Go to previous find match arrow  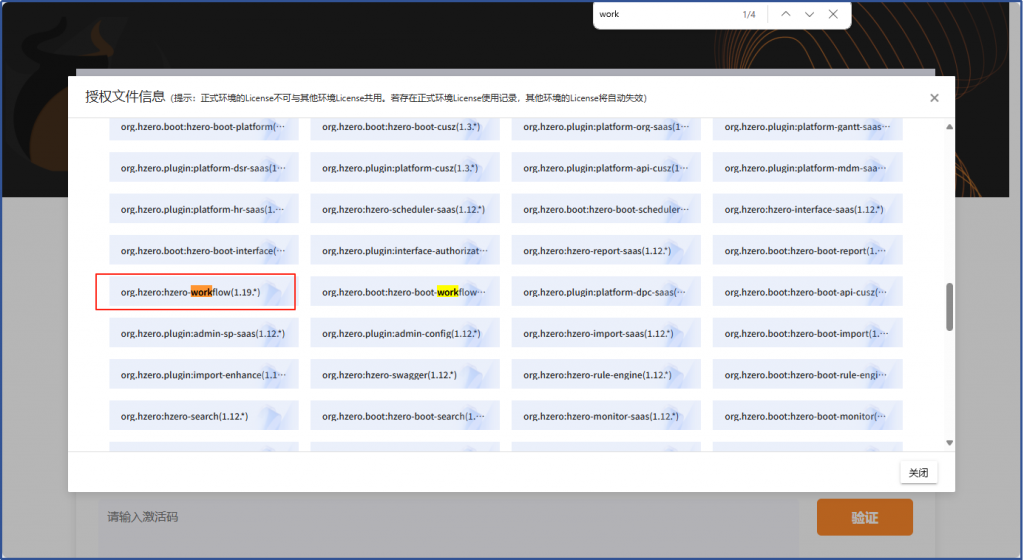tap(786, 14)
